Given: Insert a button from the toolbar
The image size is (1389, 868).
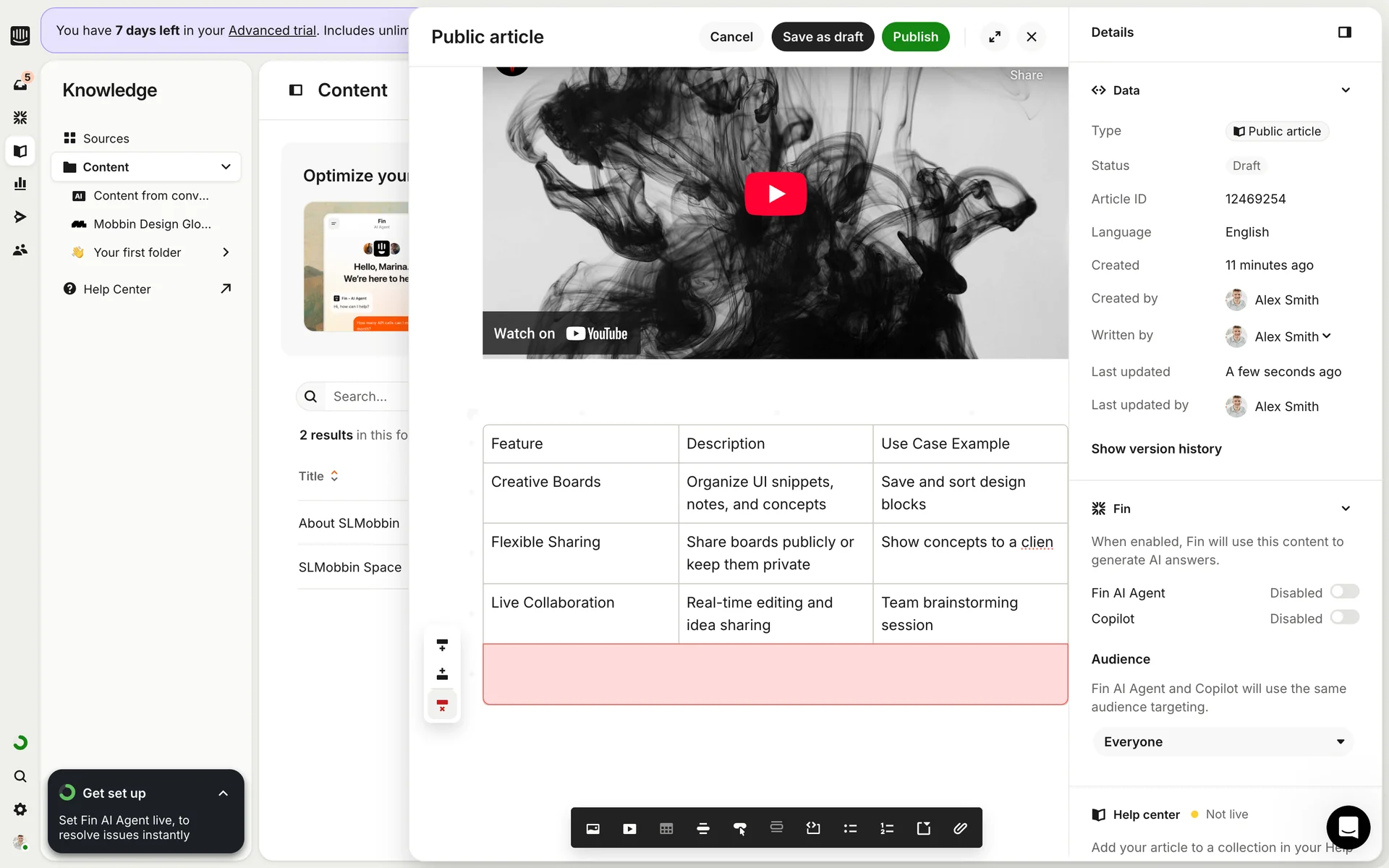Looking at the screenshot, I should (739, 828).
